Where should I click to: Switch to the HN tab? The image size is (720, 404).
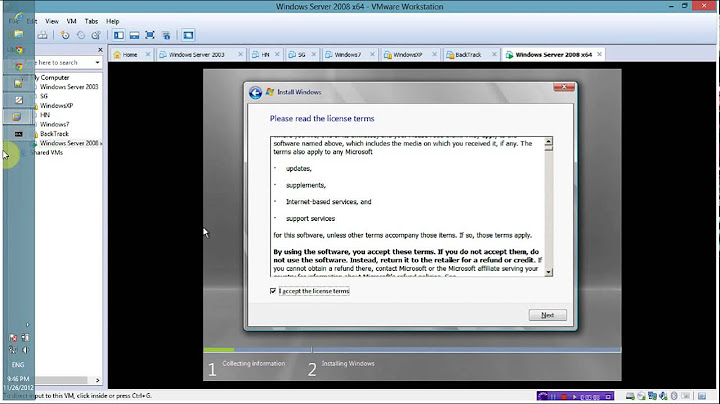[265, 55]
